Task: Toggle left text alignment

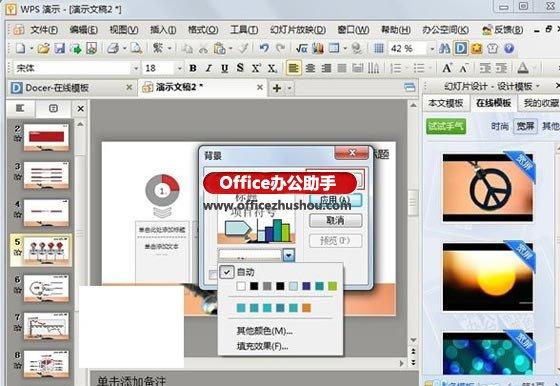Action: 294,68
